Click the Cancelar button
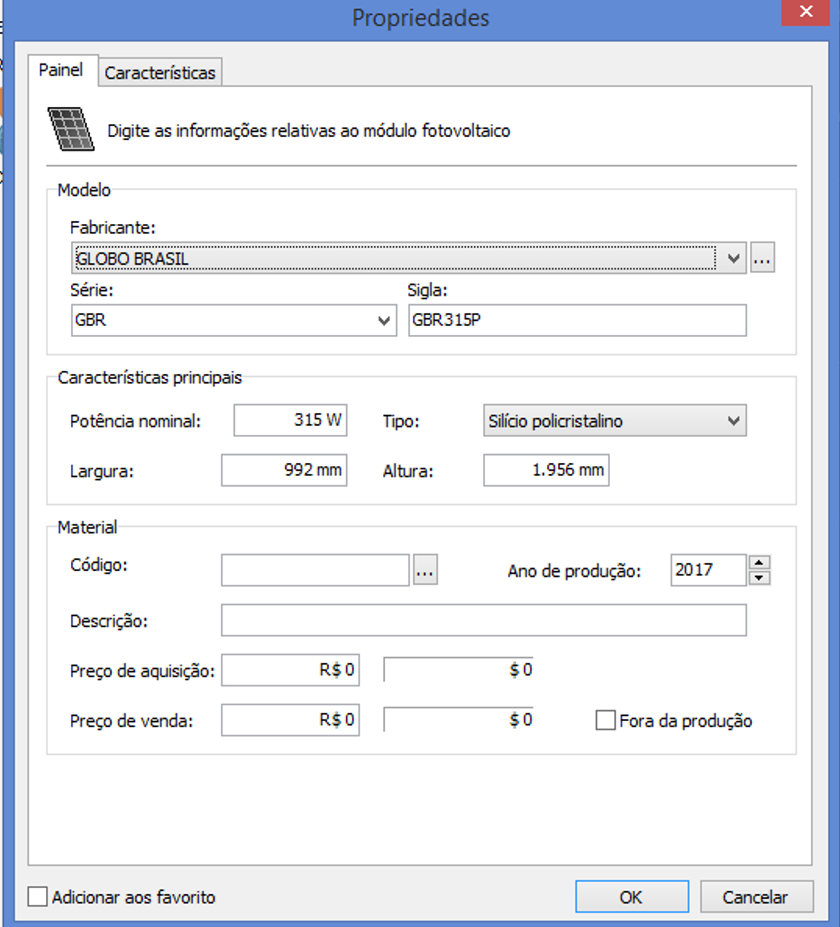 [755, 897]
